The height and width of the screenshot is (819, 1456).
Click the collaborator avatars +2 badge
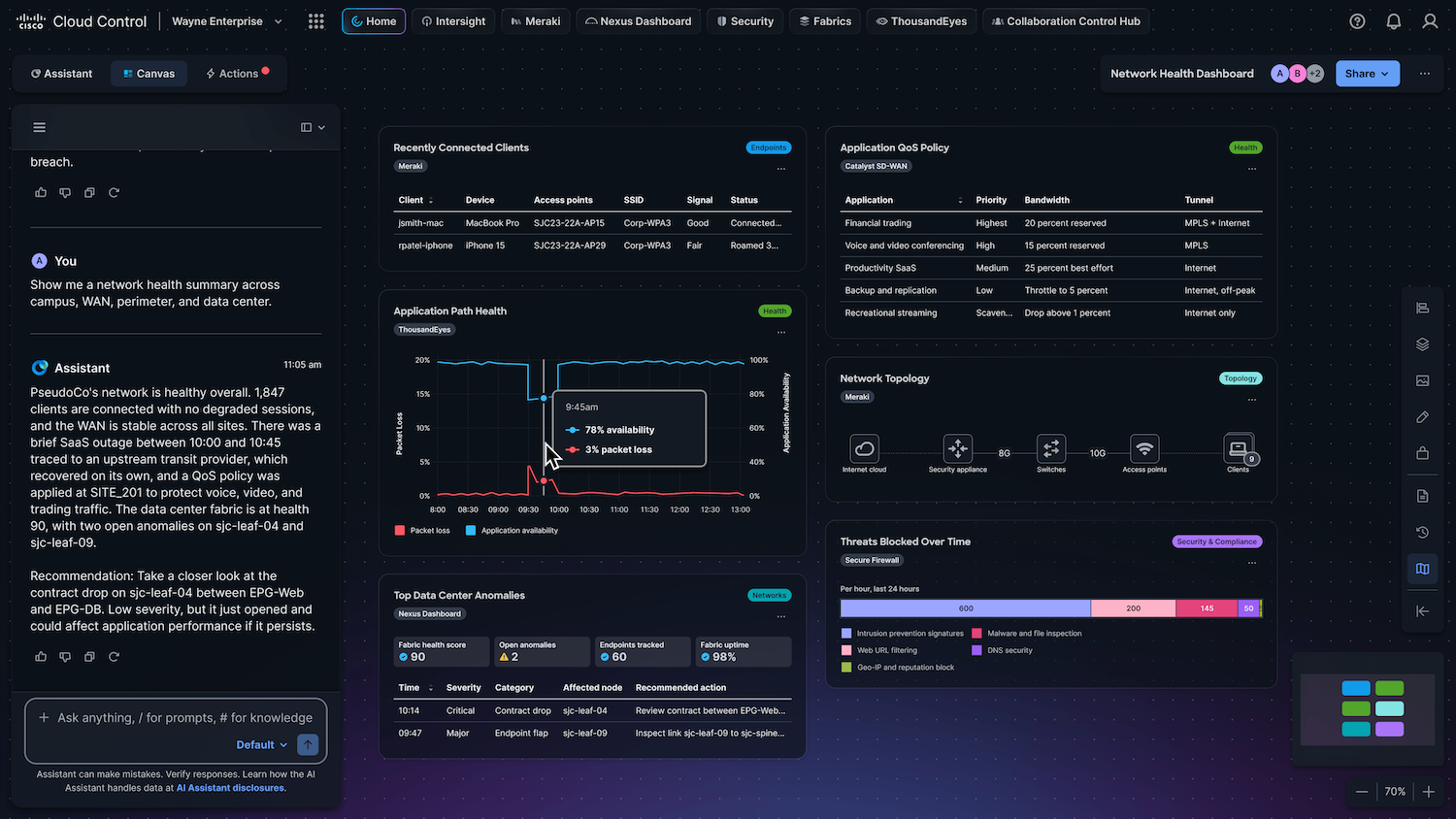[1315, 74]
